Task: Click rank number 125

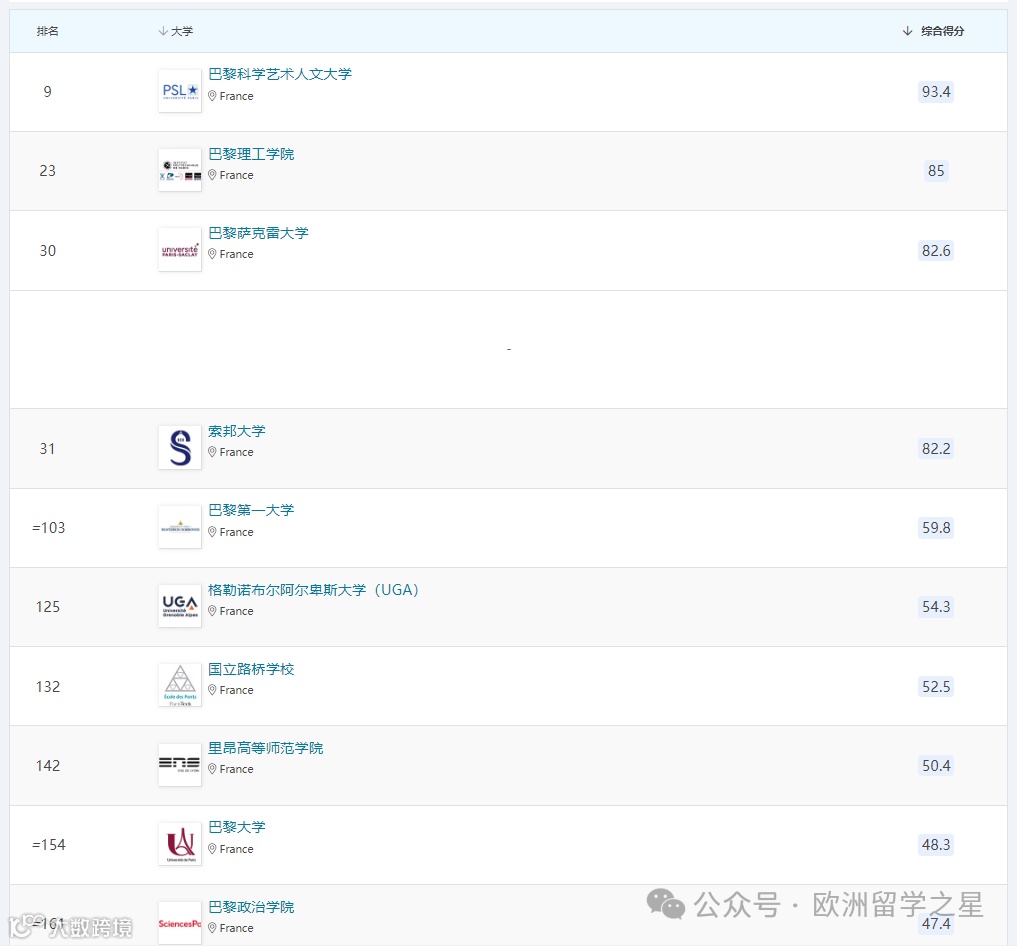Action: point(47,607)
